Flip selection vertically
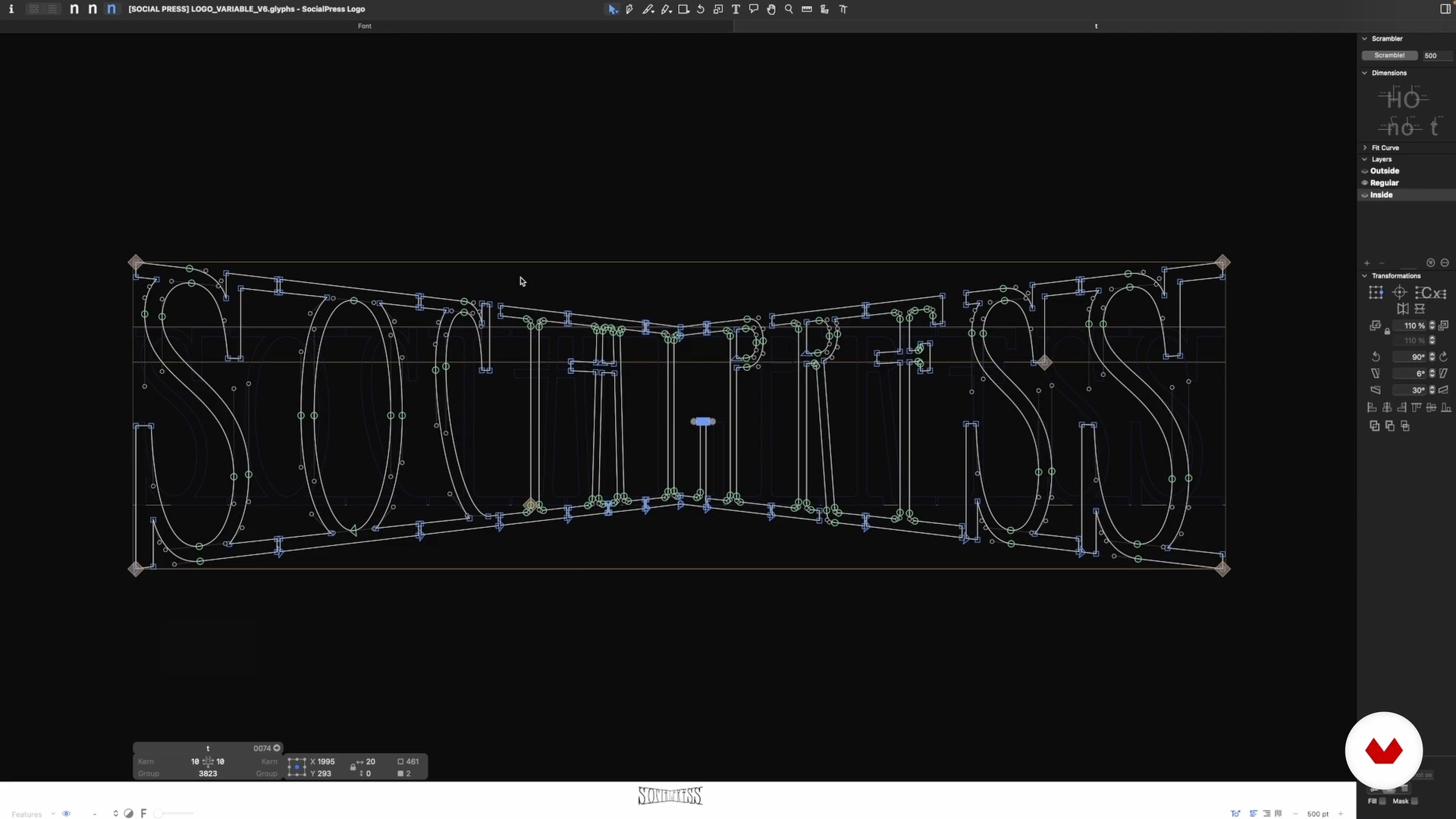This screenshot has width=1456, height=819. coord(1420,309)
